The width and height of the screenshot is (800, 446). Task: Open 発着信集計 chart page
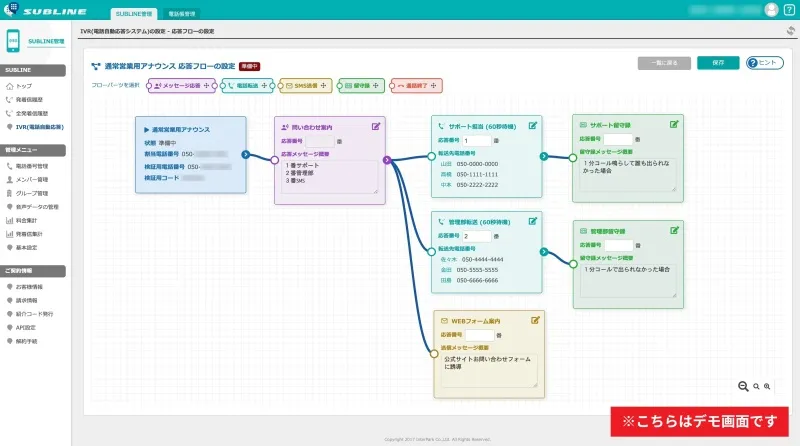tap(24, 234)
